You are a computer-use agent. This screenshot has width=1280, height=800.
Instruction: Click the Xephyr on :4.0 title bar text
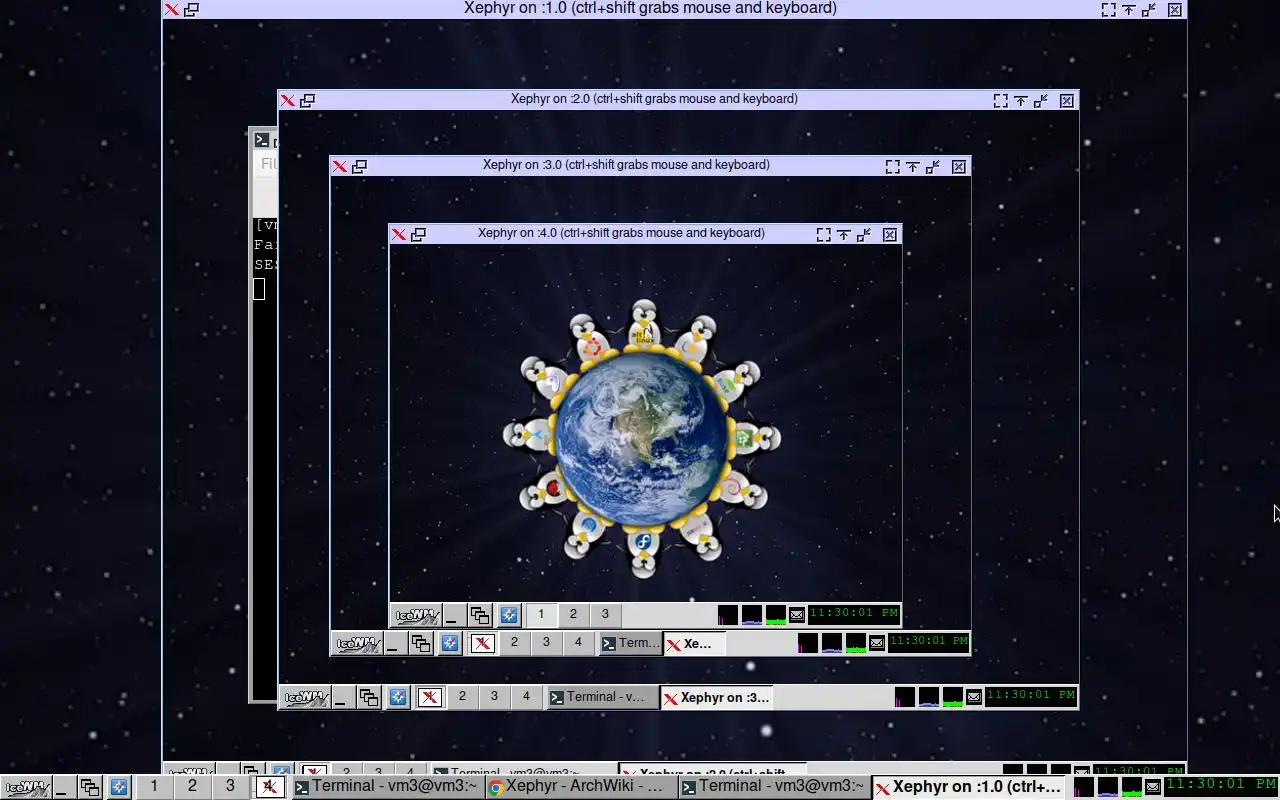pos(621,233)
